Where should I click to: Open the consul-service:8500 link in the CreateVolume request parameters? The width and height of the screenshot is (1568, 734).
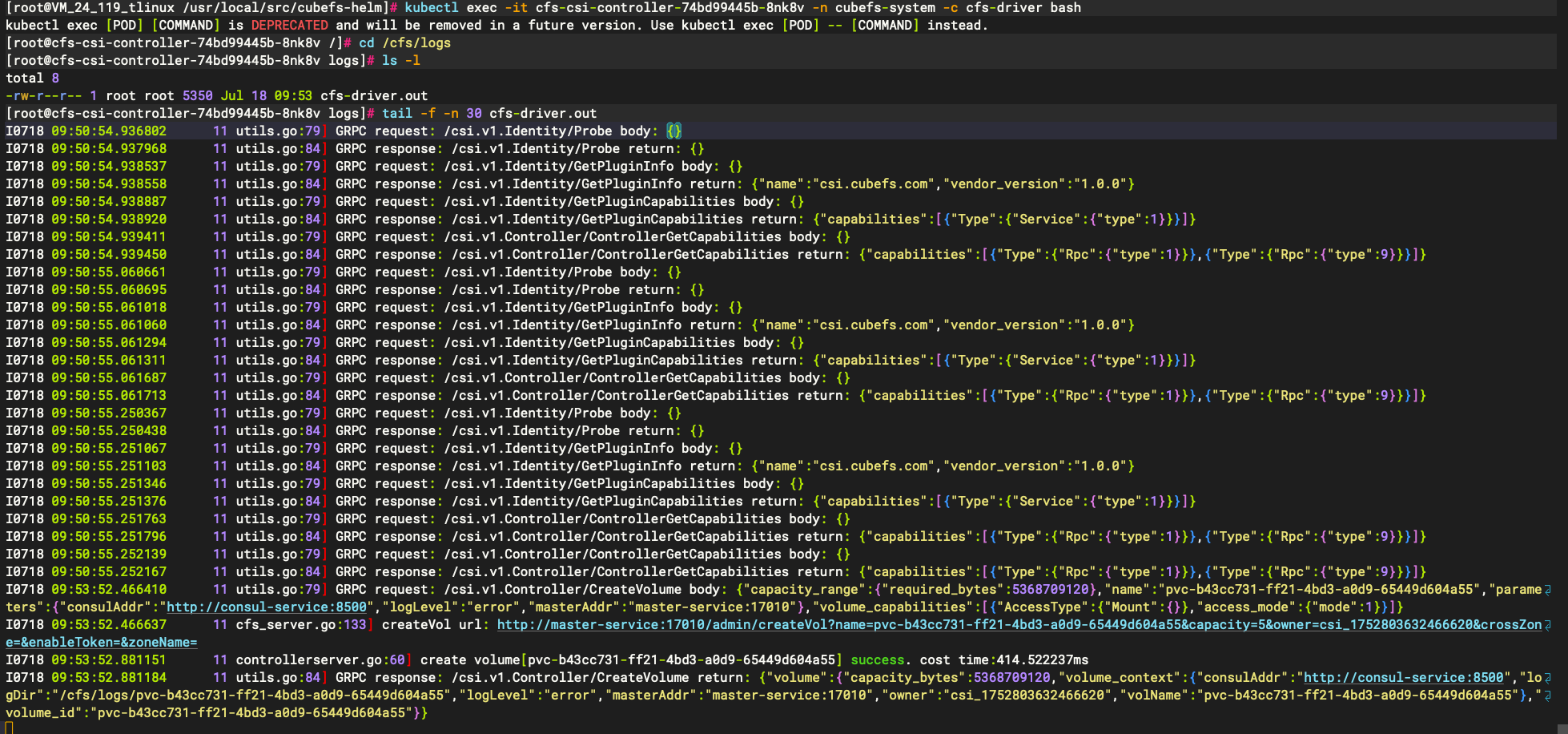coord(267,607)
